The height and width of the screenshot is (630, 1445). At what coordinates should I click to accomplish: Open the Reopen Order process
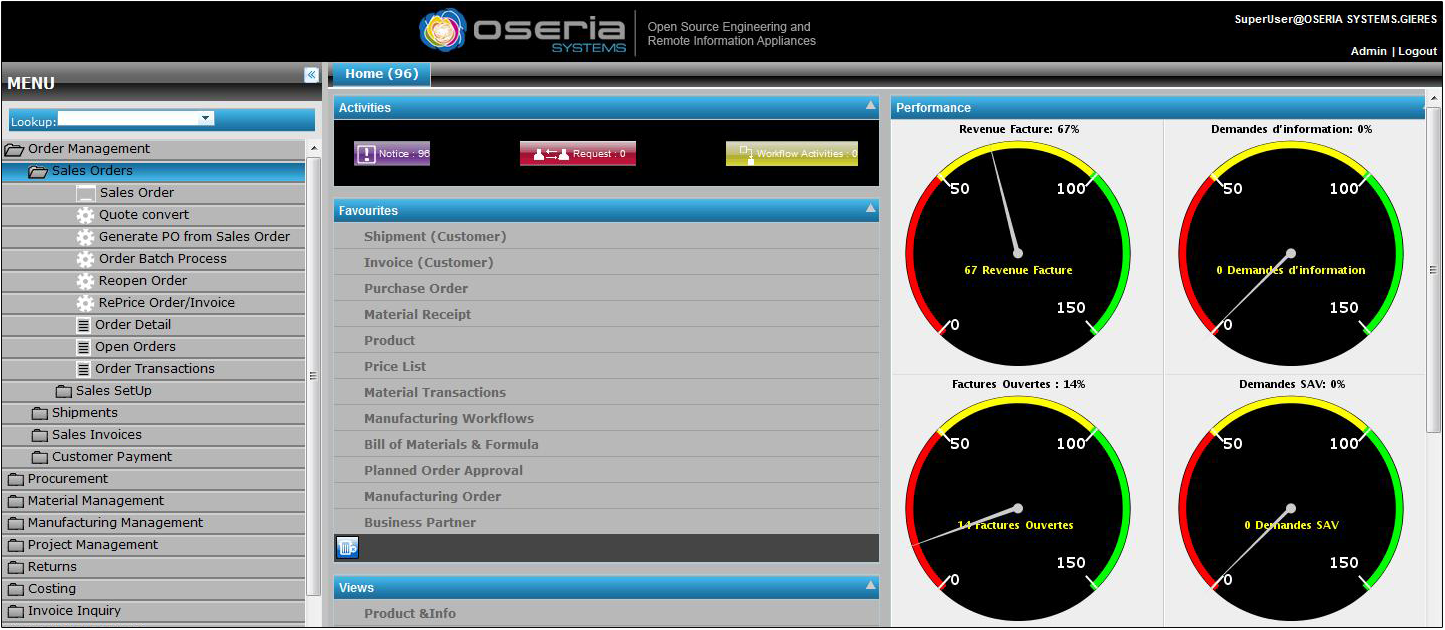(x=143, y=281)
